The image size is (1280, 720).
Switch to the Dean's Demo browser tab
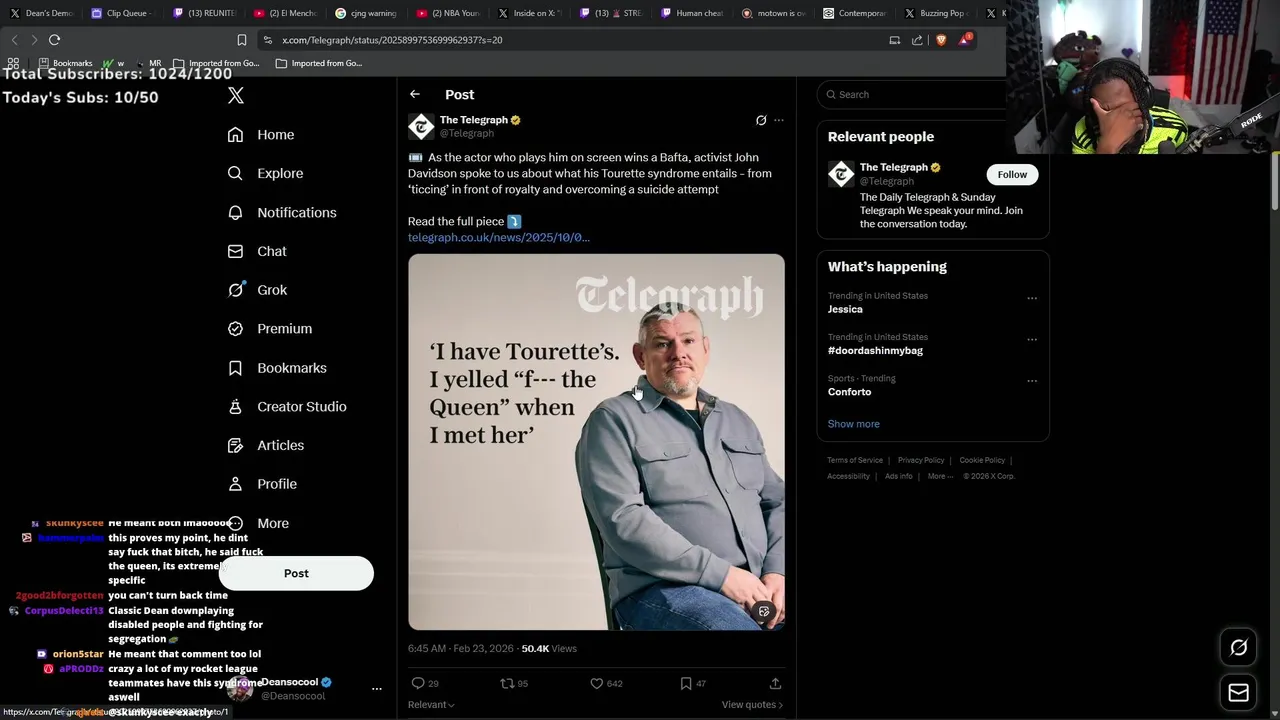[x=42, y=13]
